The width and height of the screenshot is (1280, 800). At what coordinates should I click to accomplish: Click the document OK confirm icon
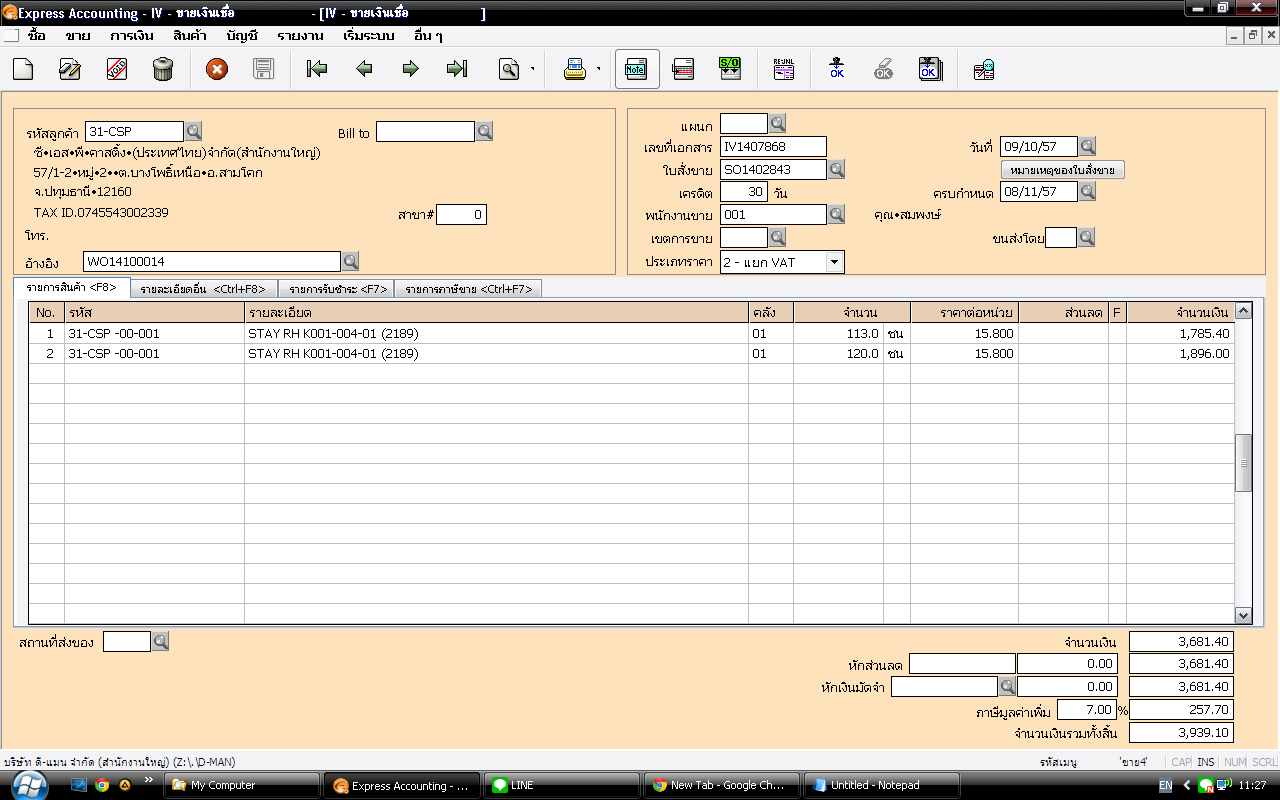930,69
